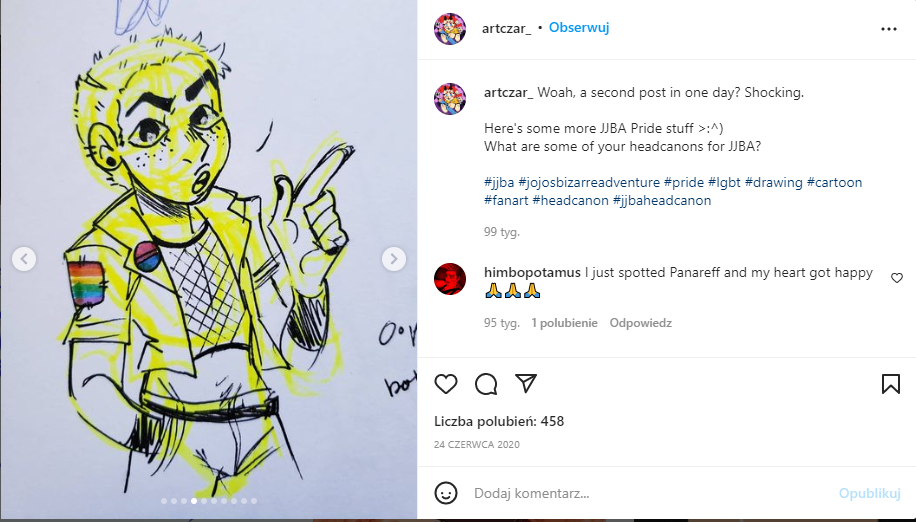Select the last carousel dot indicator
The image size is (916, 522).
(254, 501)
